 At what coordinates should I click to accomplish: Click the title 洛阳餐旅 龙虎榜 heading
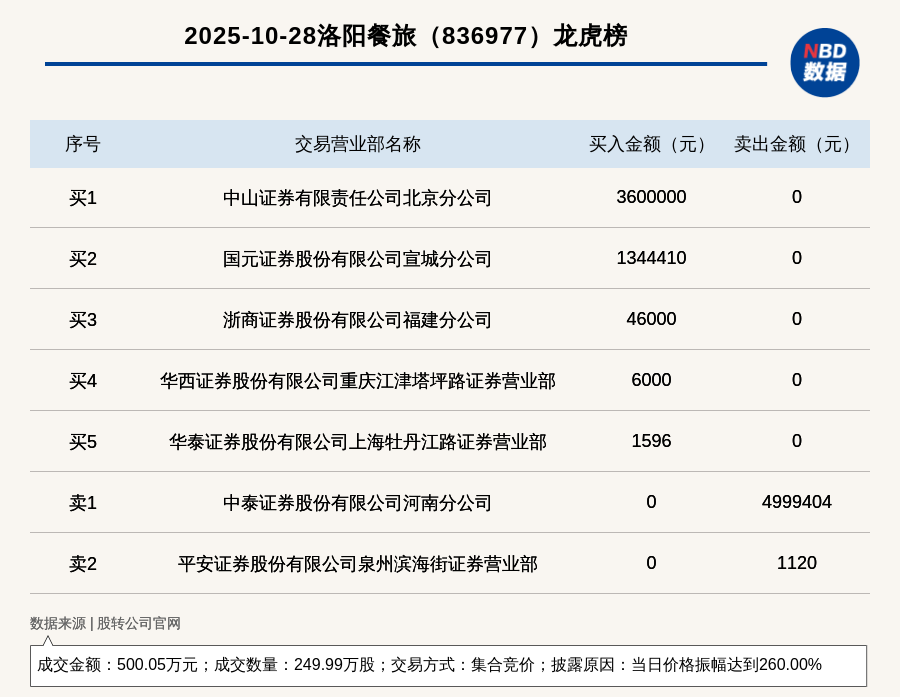point(405,36)
